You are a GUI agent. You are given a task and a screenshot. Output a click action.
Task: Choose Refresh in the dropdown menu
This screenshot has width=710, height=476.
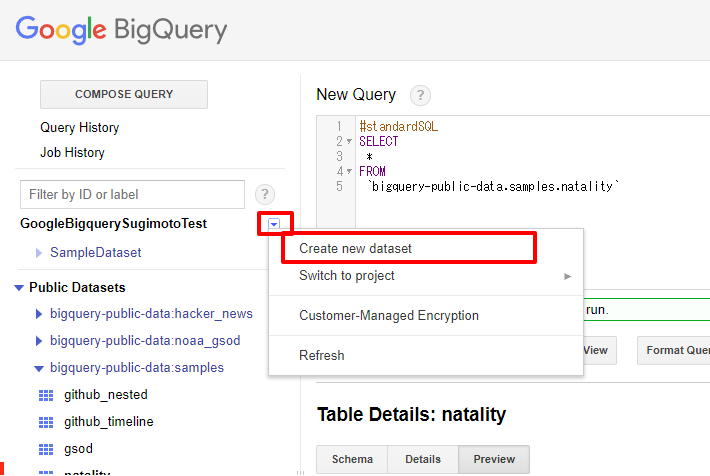tap(426, 356)
